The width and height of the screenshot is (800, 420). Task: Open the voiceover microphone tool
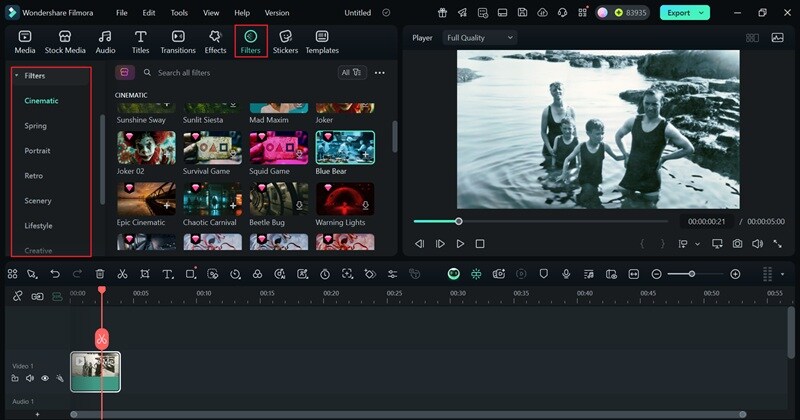(566, 274)
